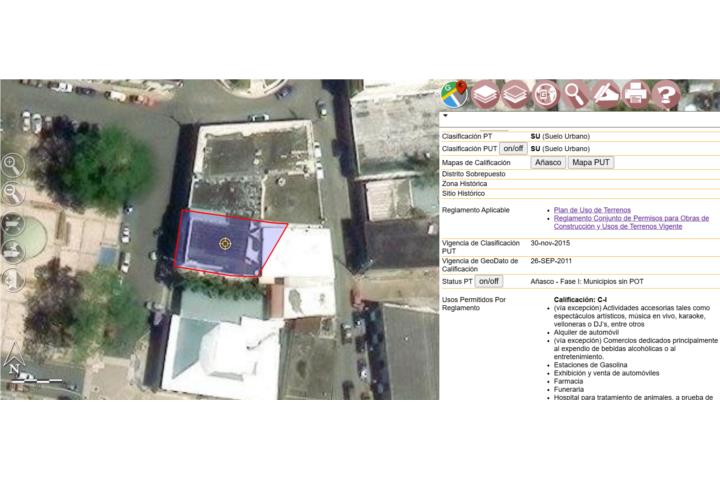Image resolution: width=720 pixels, height=480 pixels.
Task: Click the third round map control button
Action: click(12, 222)
